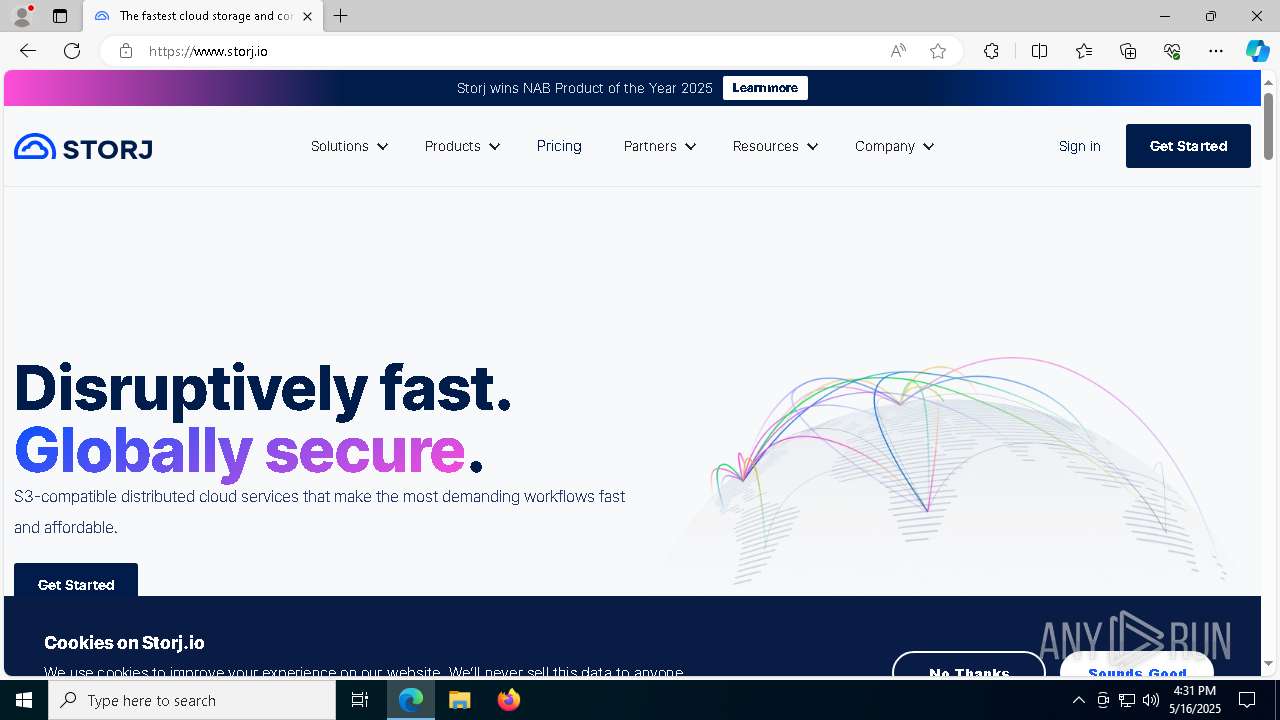Refresh the current page
1280x720 pixels.
pyautogui.click(x=72, y=51)
